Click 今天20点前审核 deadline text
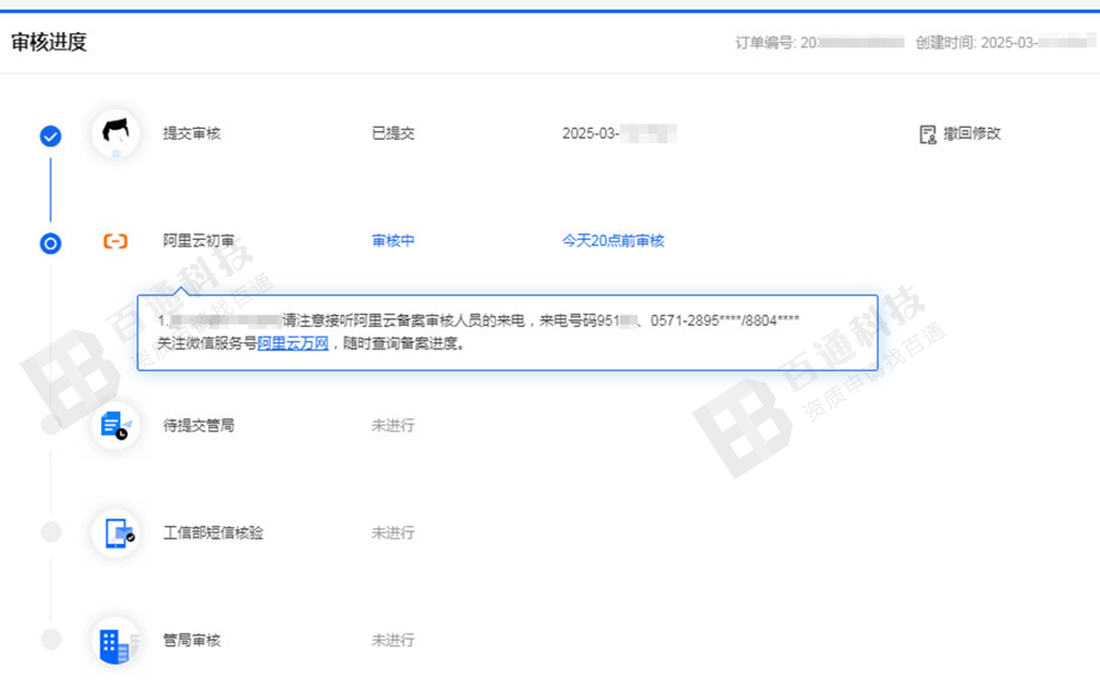 [x=613, y=241]
